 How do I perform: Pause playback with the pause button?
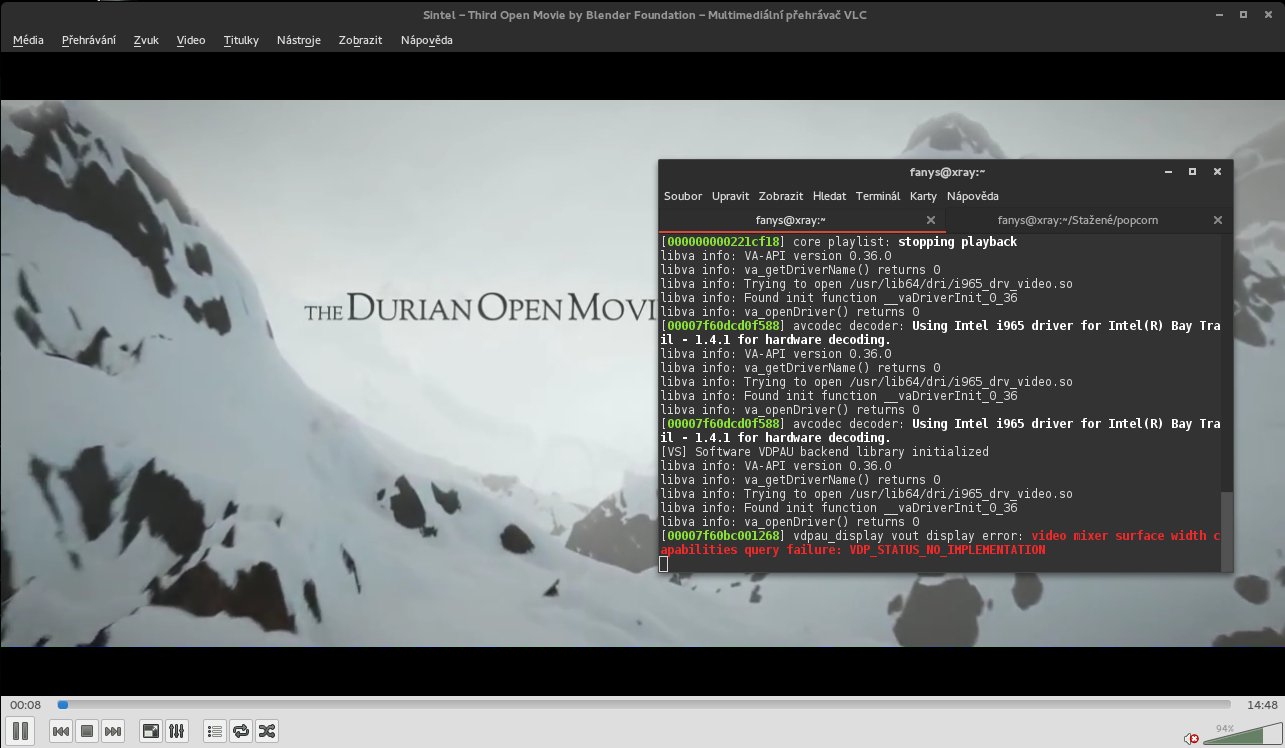coord(21,731)
